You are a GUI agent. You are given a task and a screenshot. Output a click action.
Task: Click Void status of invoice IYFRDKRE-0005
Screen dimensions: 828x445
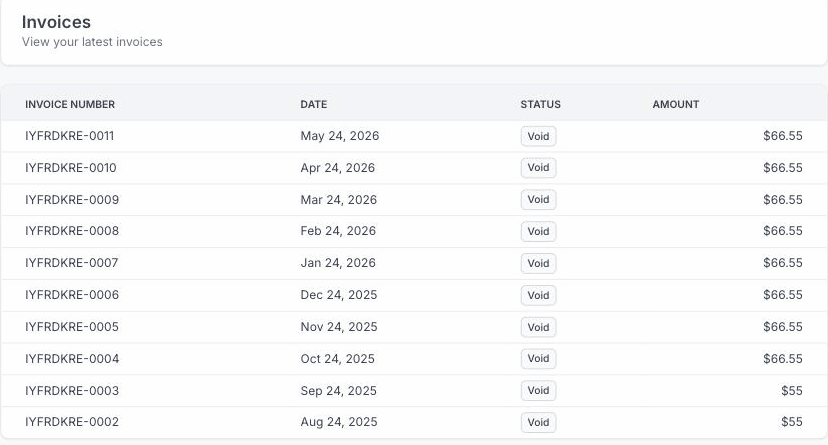538,327
